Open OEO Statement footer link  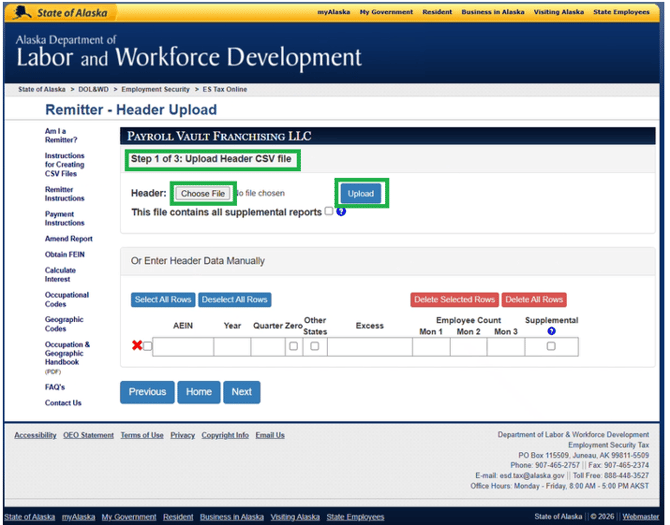tap(88, 435)
